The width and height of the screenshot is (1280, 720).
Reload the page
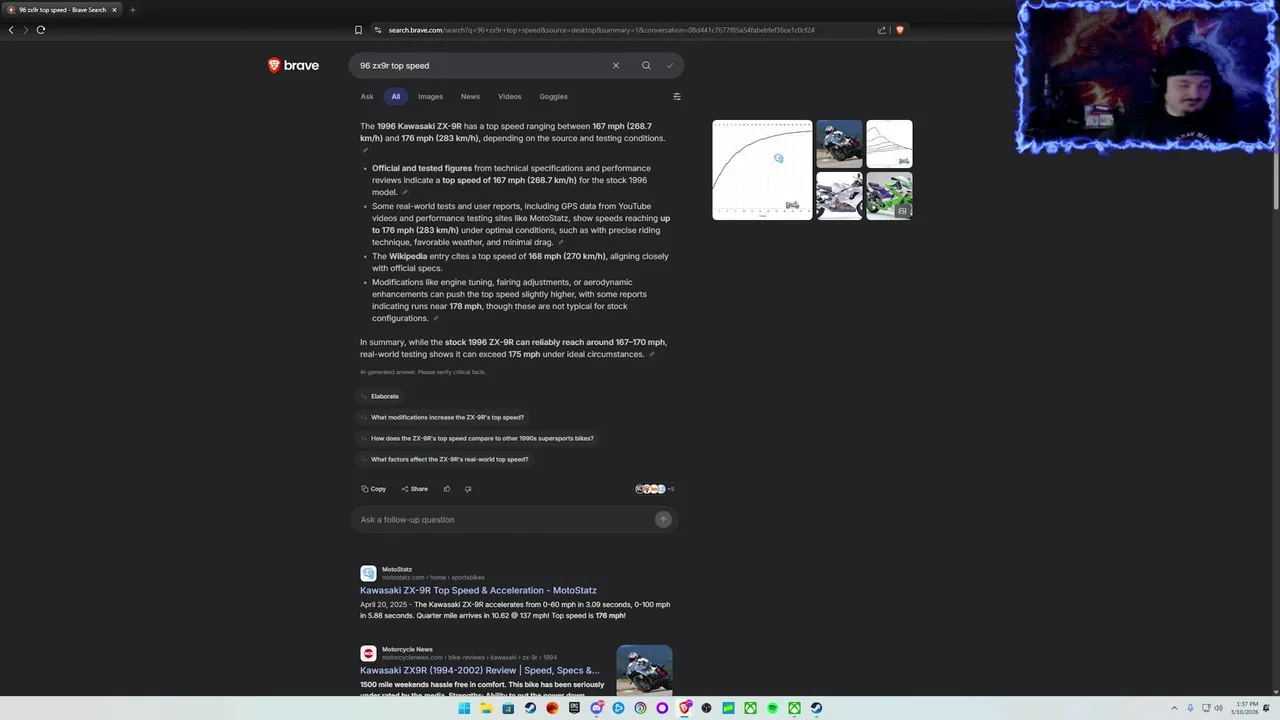coord(41,30)
